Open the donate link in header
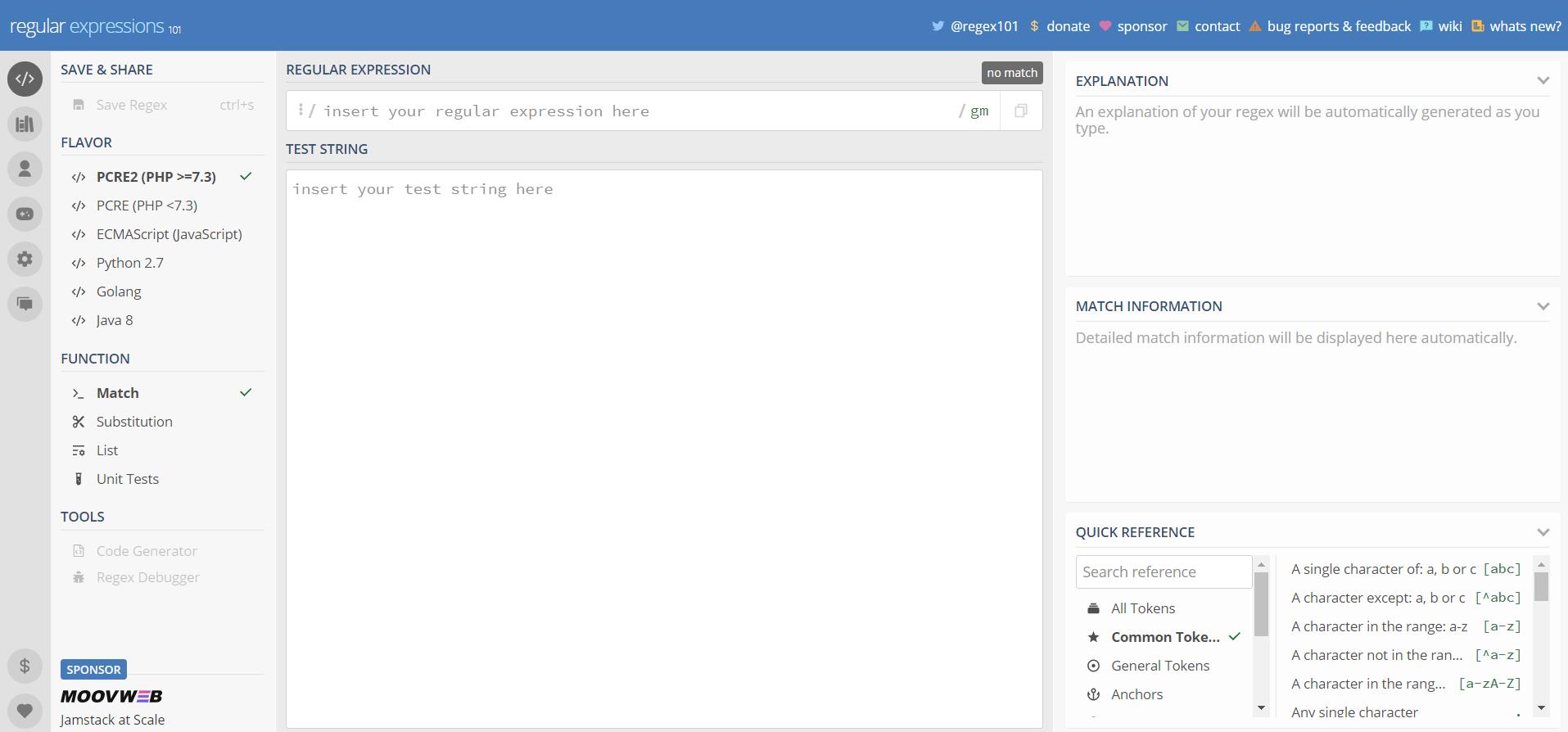The width and height of the screenshot is (1568, 732). point(1060,26)
